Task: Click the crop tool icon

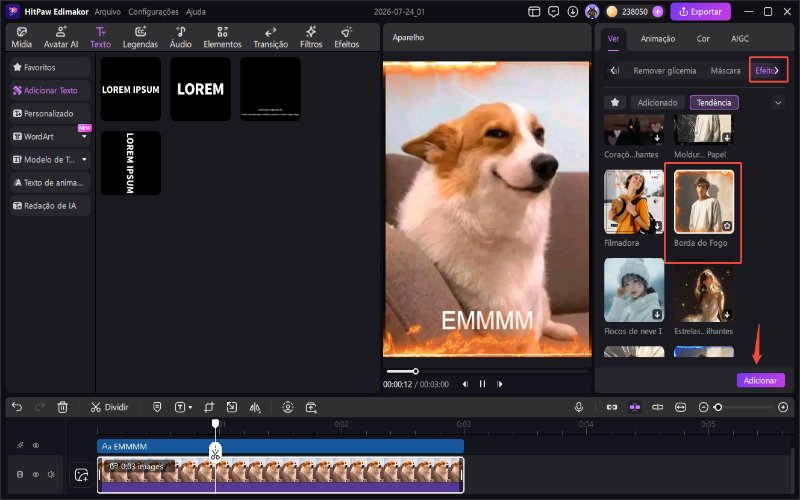Action: coord(209,407)
